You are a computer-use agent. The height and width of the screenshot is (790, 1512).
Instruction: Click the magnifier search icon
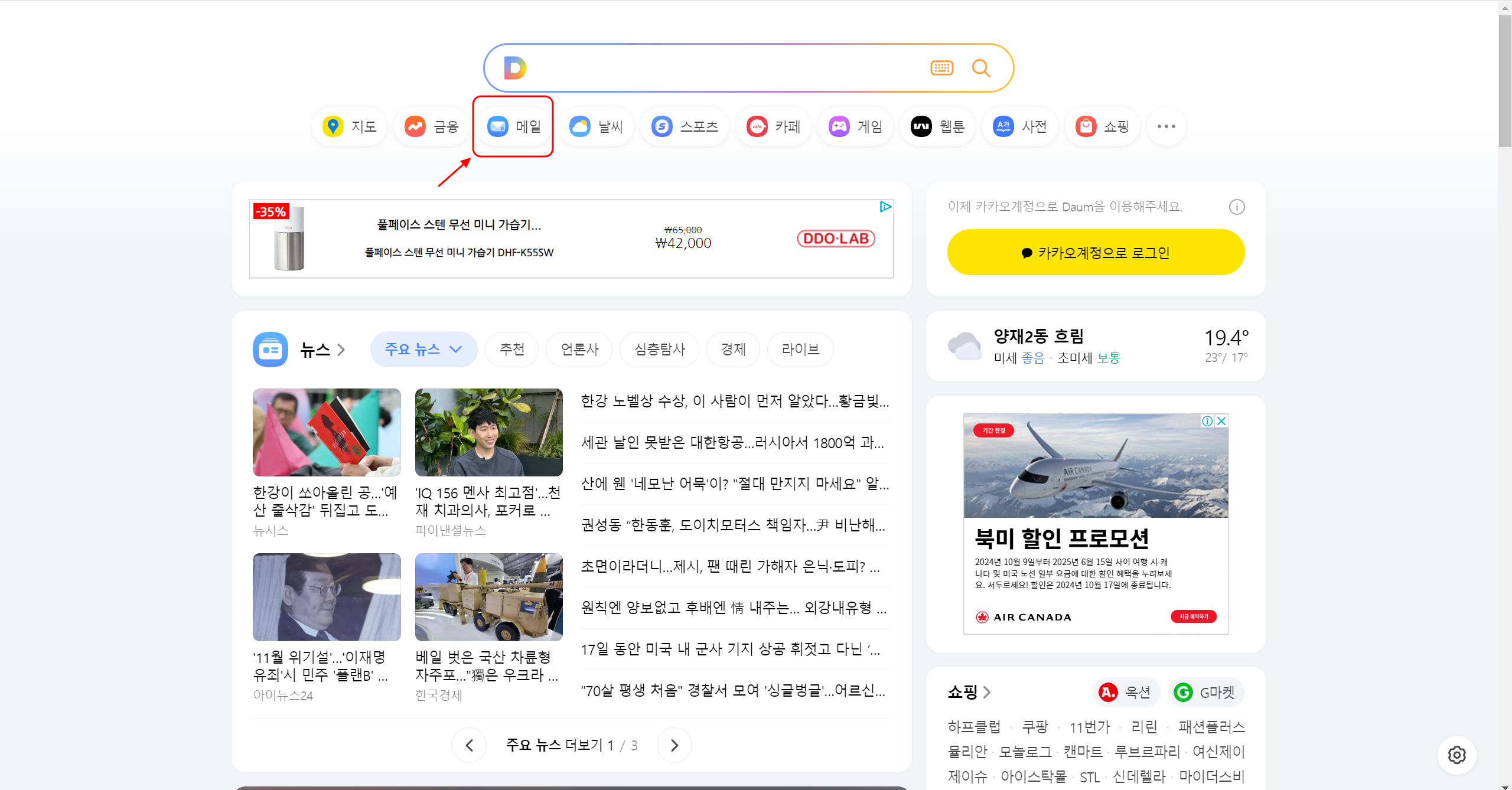981,68
